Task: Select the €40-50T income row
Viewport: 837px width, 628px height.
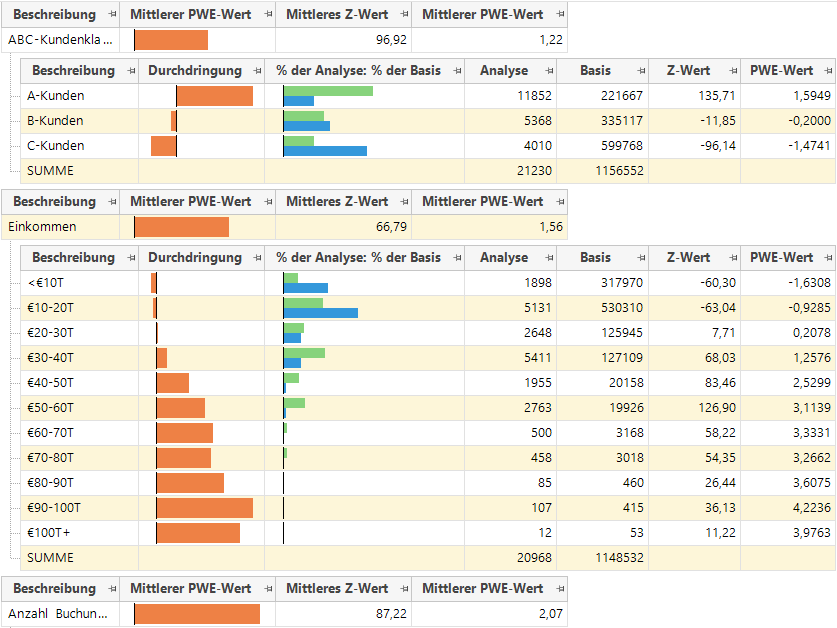Action: (428, 383)
